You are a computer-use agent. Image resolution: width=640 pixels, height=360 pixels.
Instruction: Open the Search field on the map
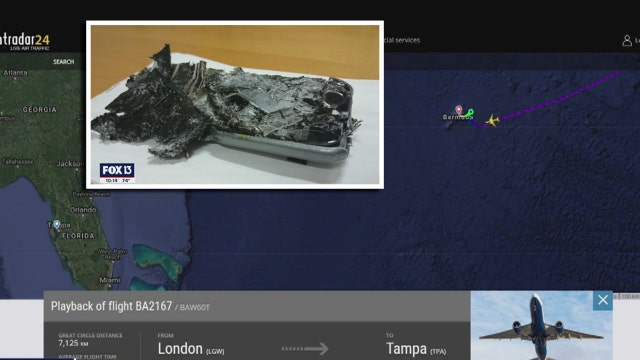pos(64,62)
